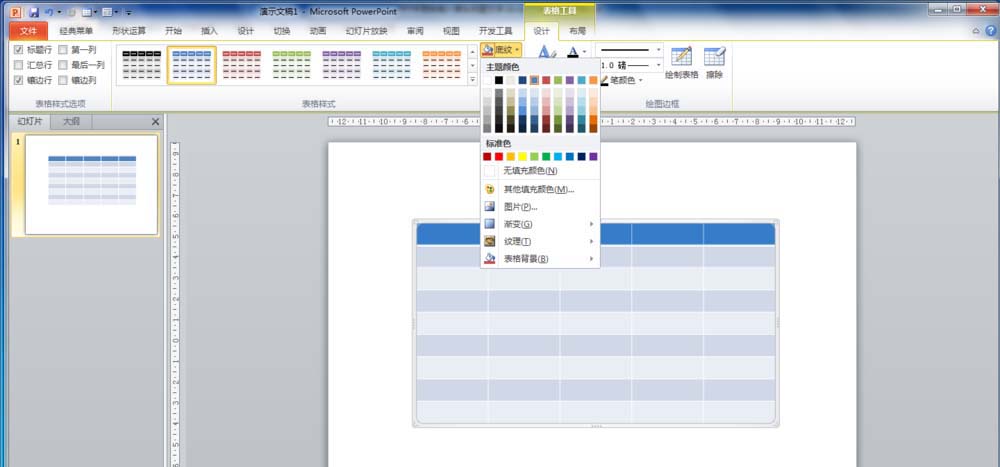
Task: Switch to the Layout (布局) ribbon tab
Action: tap(577, 31)
